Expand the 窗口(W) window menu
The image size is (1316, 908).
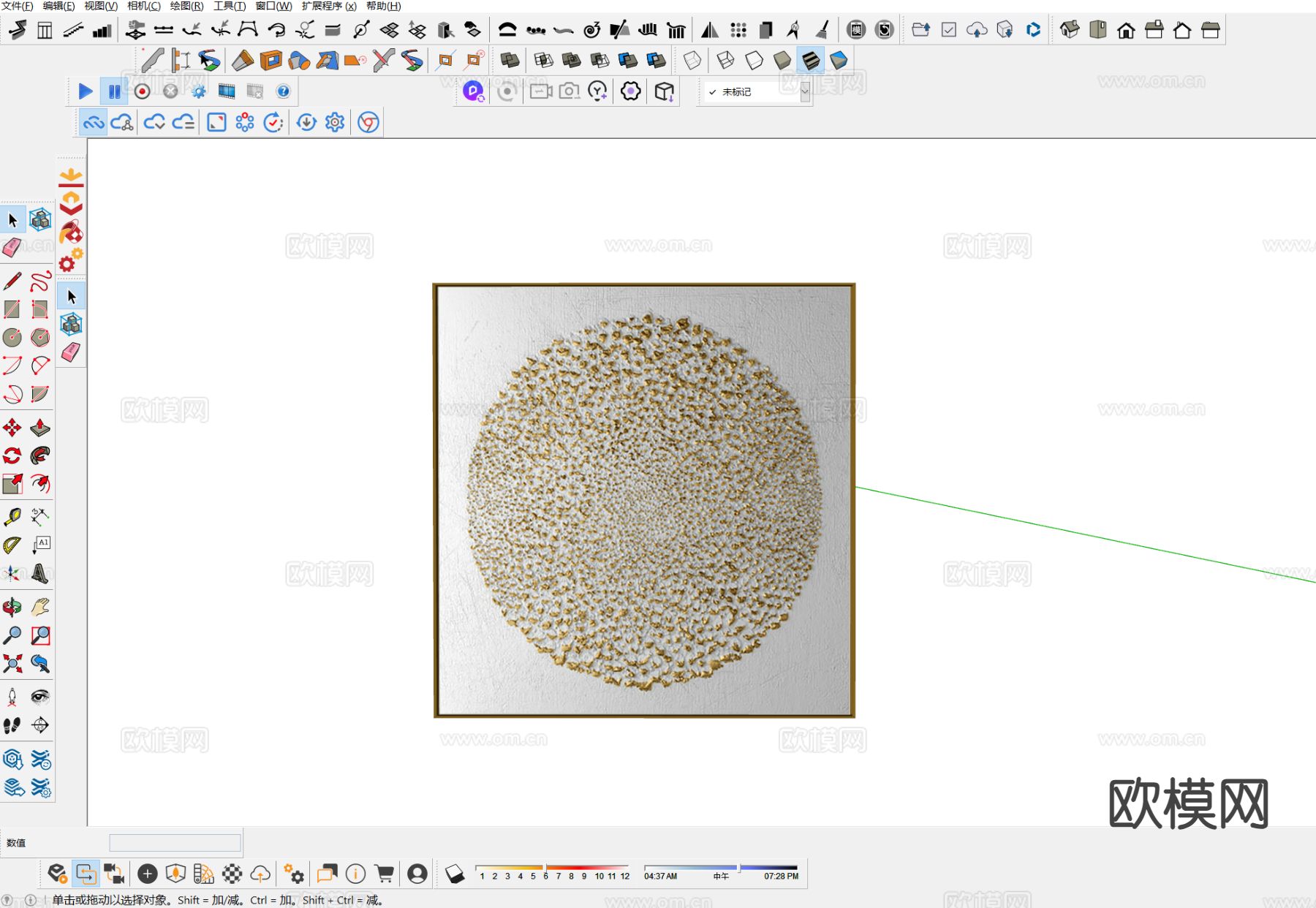[x=273, y=6]
